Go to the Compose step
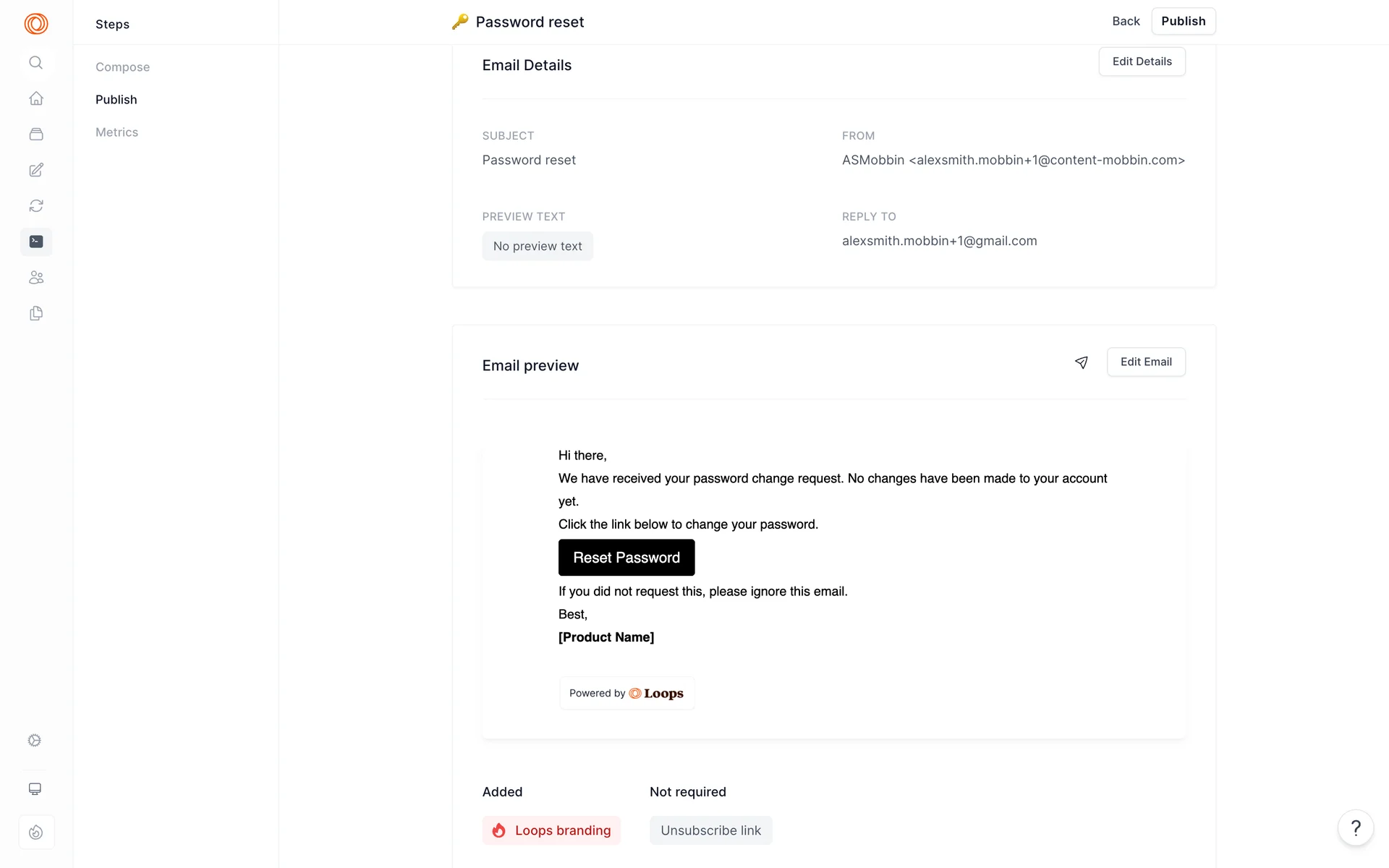 pos(122,67)
